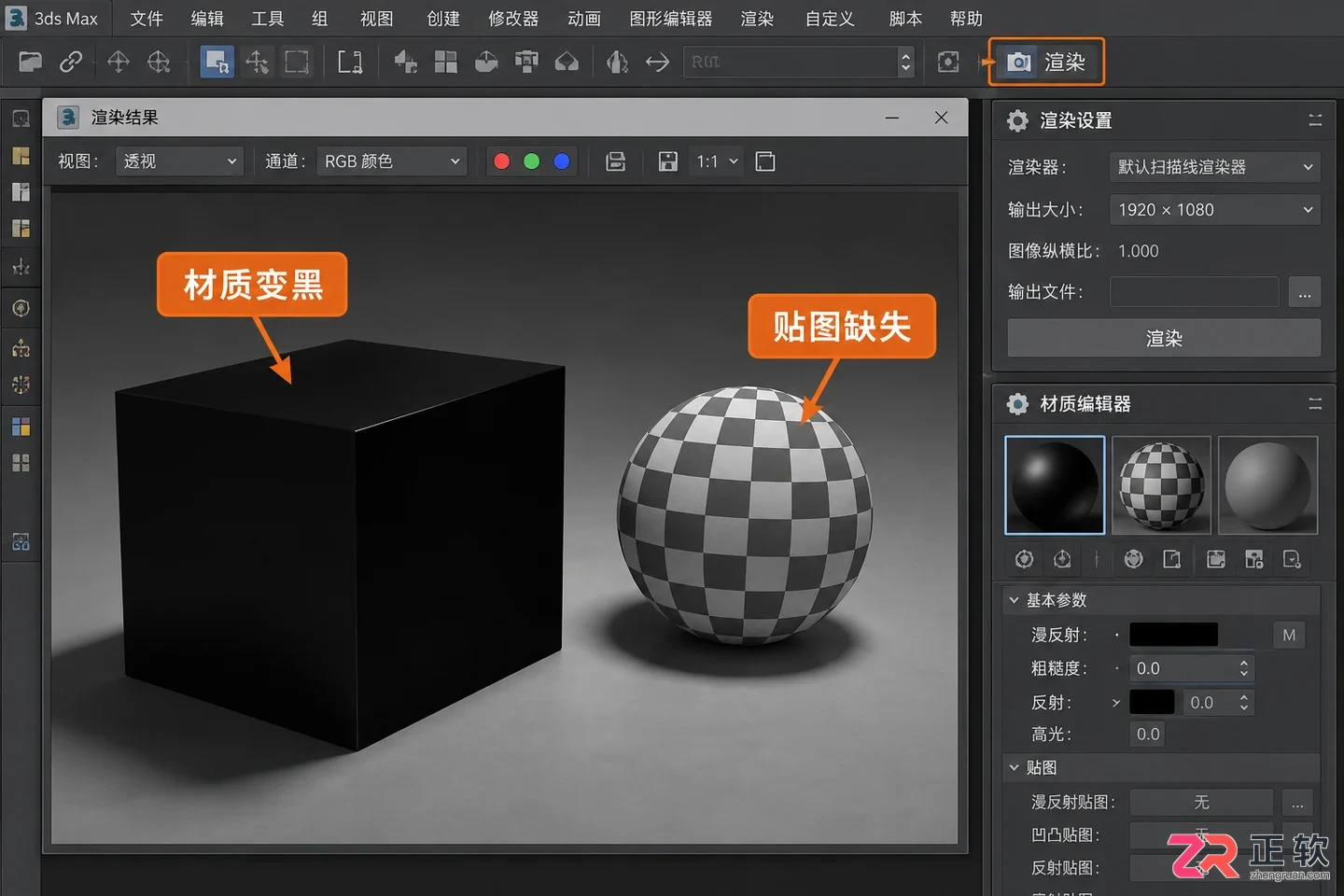Collapse the 基本参数 section
The image size is (1344, 896).
point(1014,600)
